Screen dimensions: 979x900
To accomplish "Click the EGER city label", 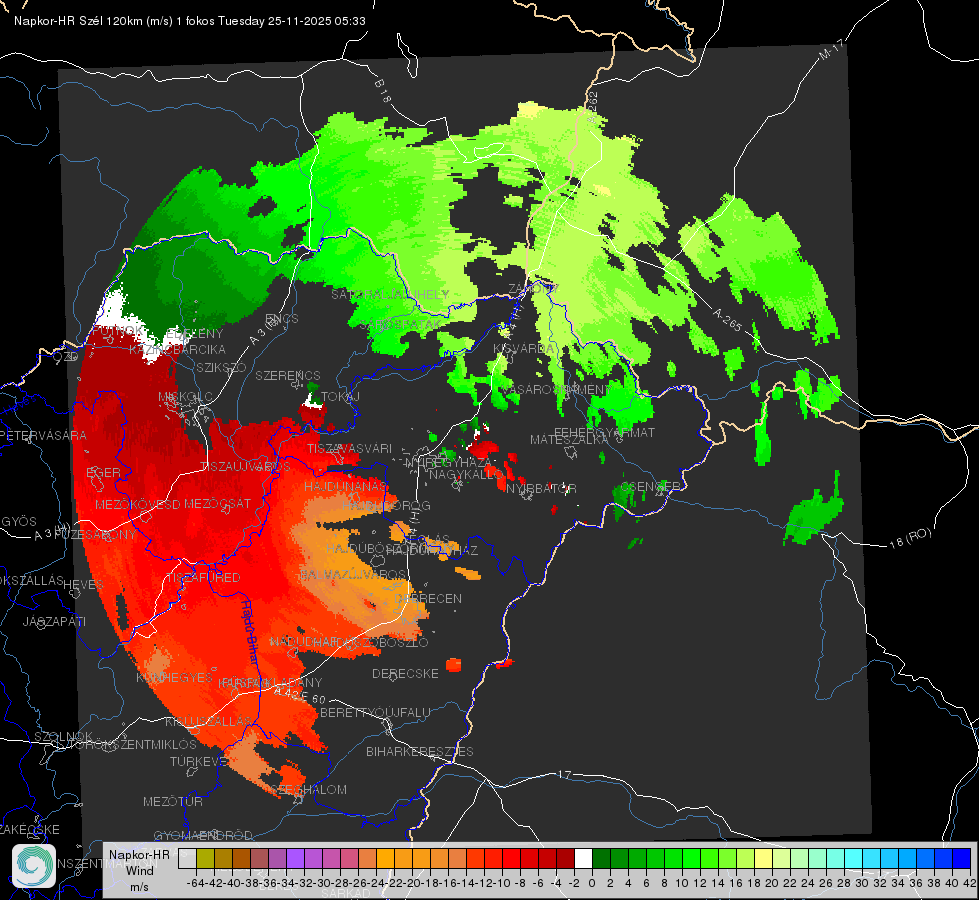I will [103, 473].
